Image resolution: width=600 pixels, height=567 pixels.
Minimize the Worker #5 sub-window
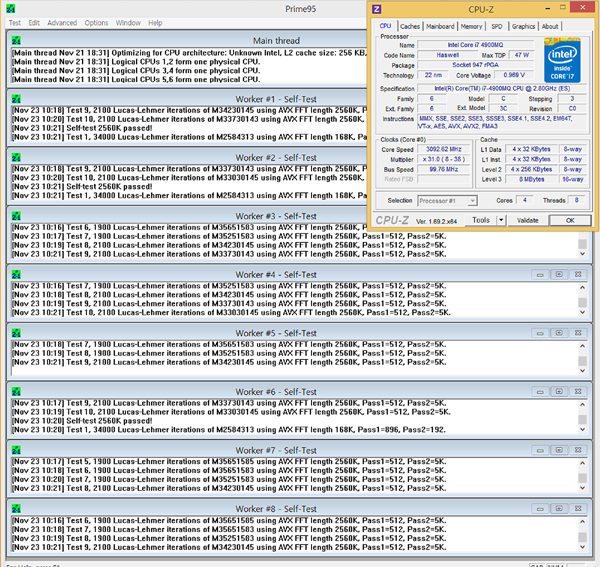point(540,333)
